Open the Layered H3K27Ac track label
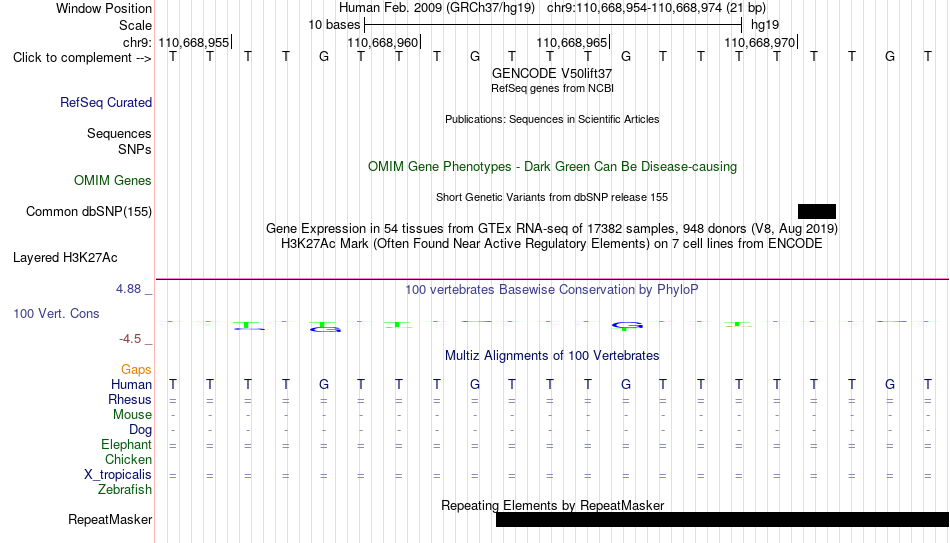 point(65,258)
